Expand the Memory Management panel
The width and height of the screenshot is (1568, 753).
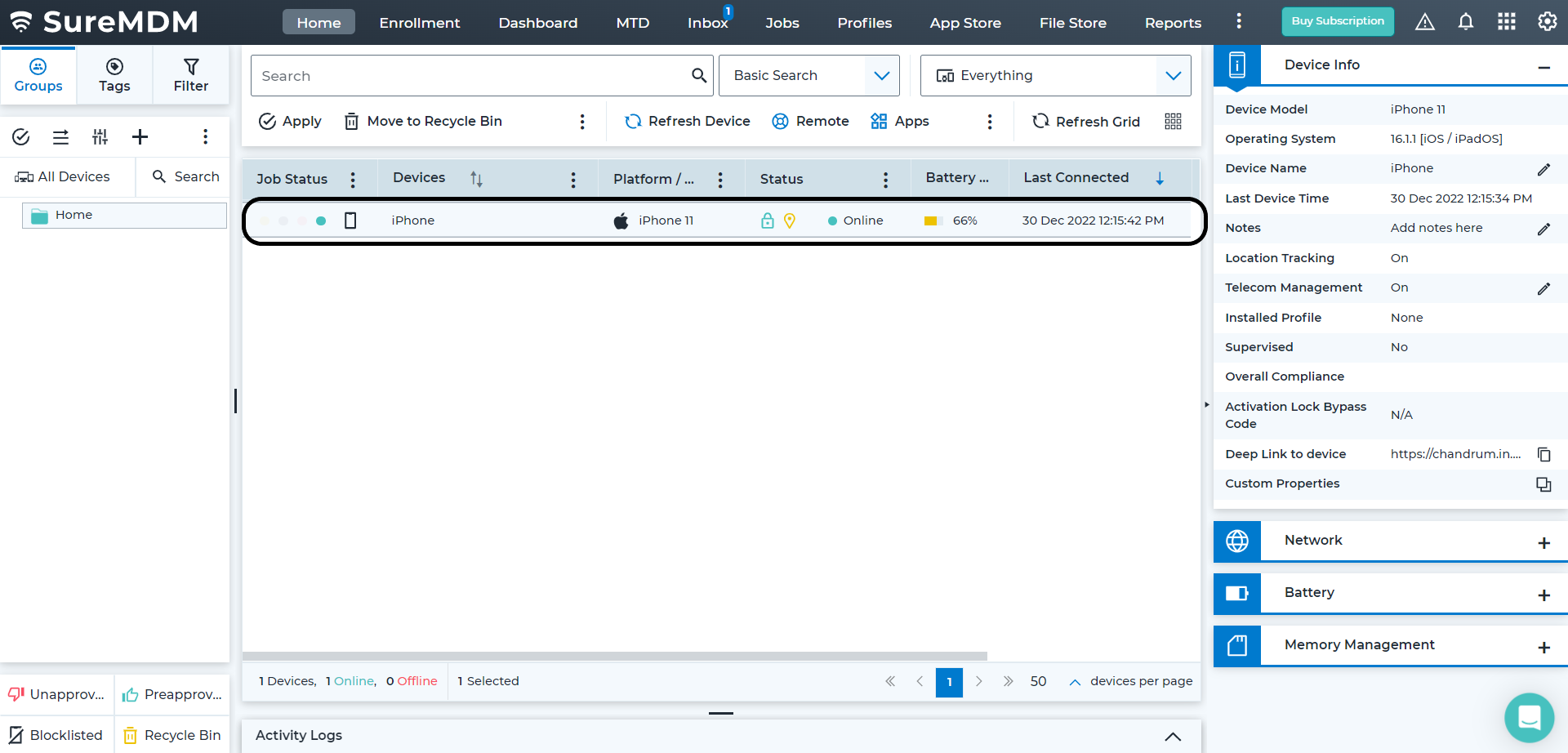[x=1543, y=648]
